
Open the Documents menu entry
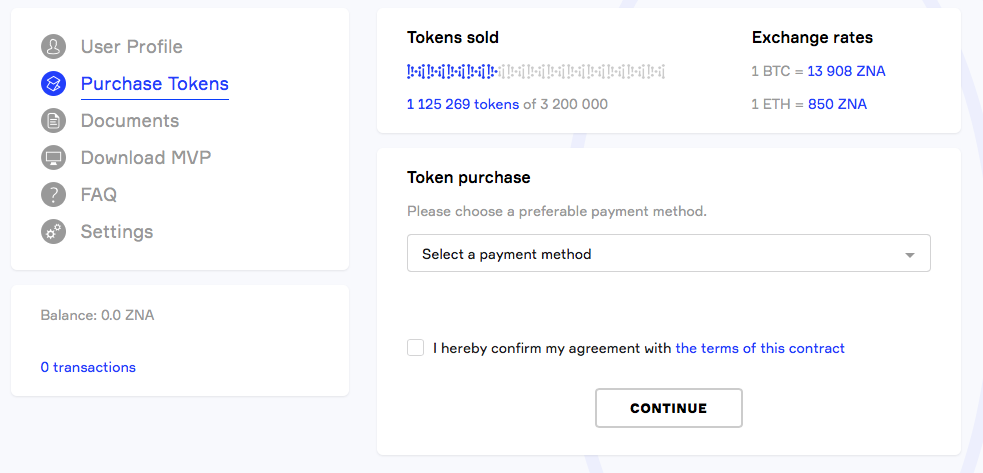[130, 121]
